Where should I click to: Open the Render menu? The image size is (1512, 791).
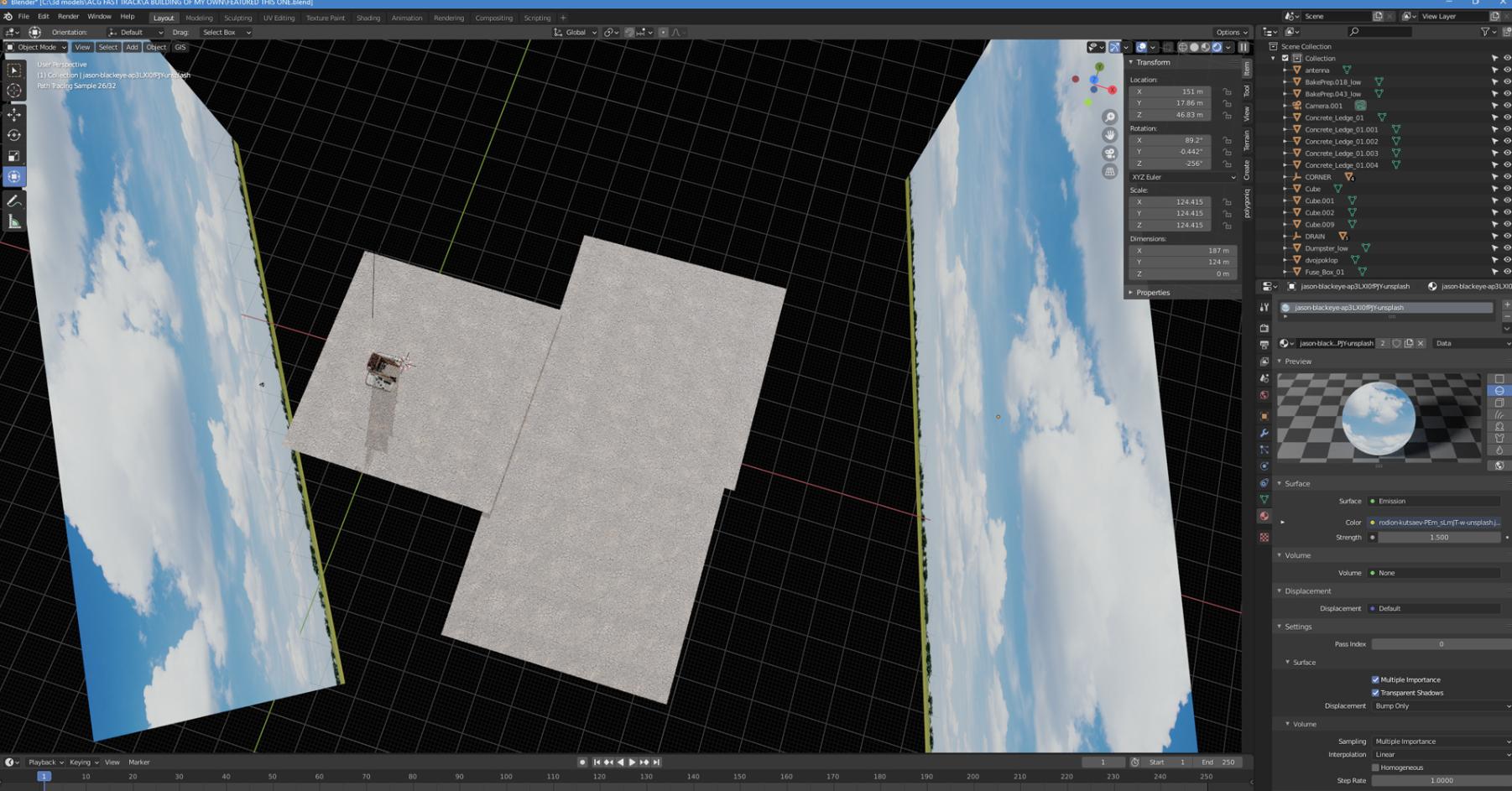click(x=68, y=17)
